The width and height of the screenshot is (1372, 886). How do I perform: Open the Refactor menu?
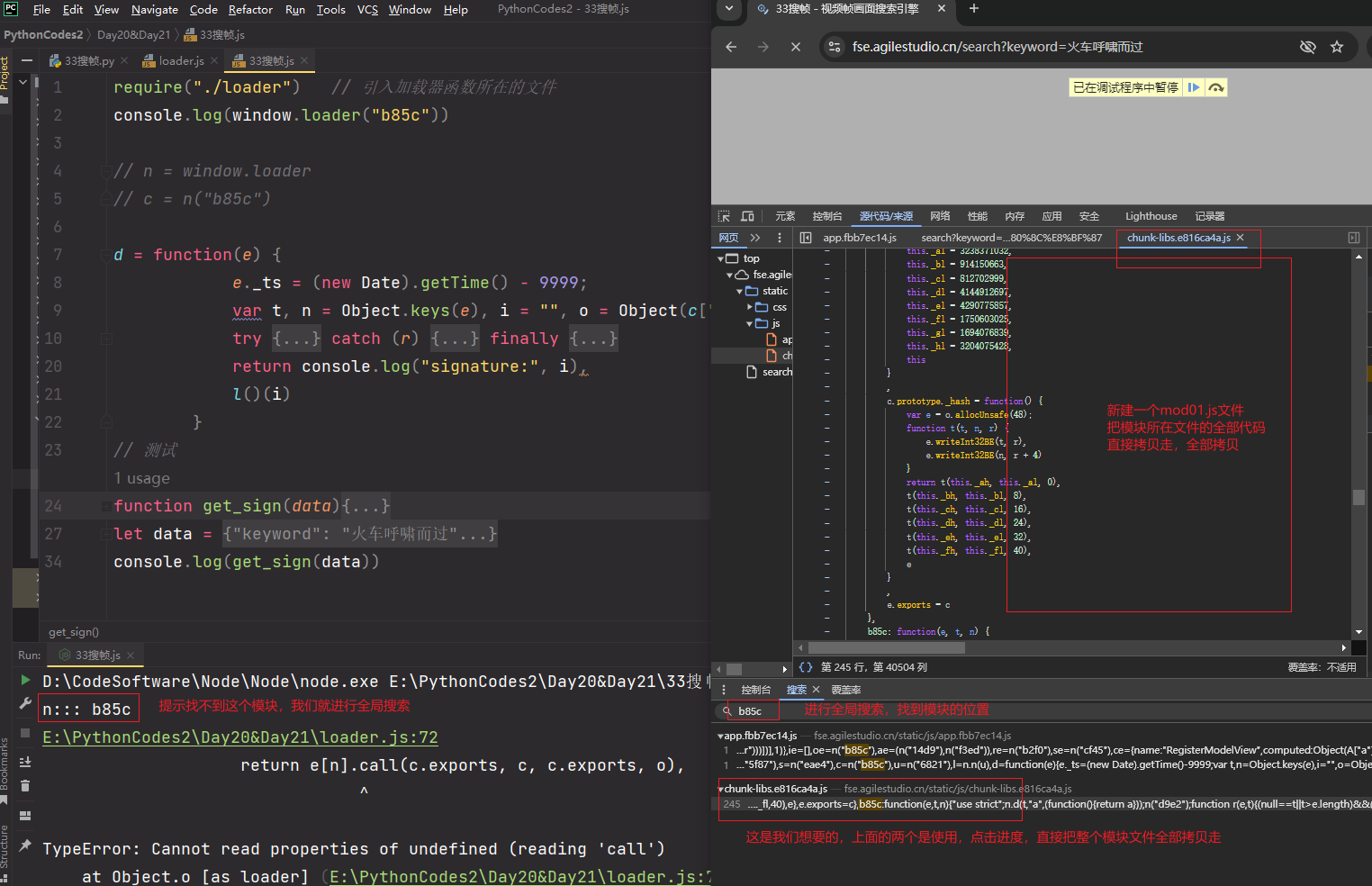pyautogui.click(x=250, y=9)
